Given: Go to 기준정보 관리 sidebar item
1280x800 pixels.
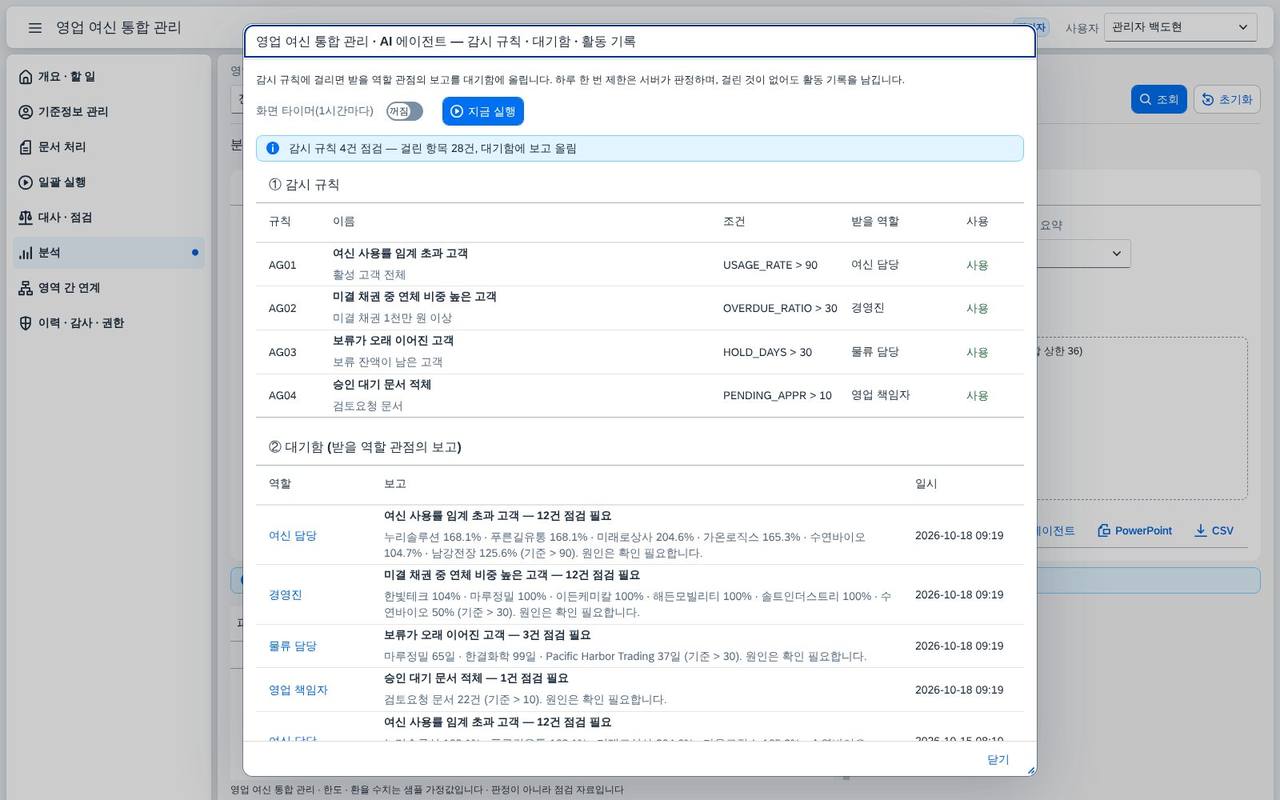Looking at the screenshot, I should click(x=109, y=111).
